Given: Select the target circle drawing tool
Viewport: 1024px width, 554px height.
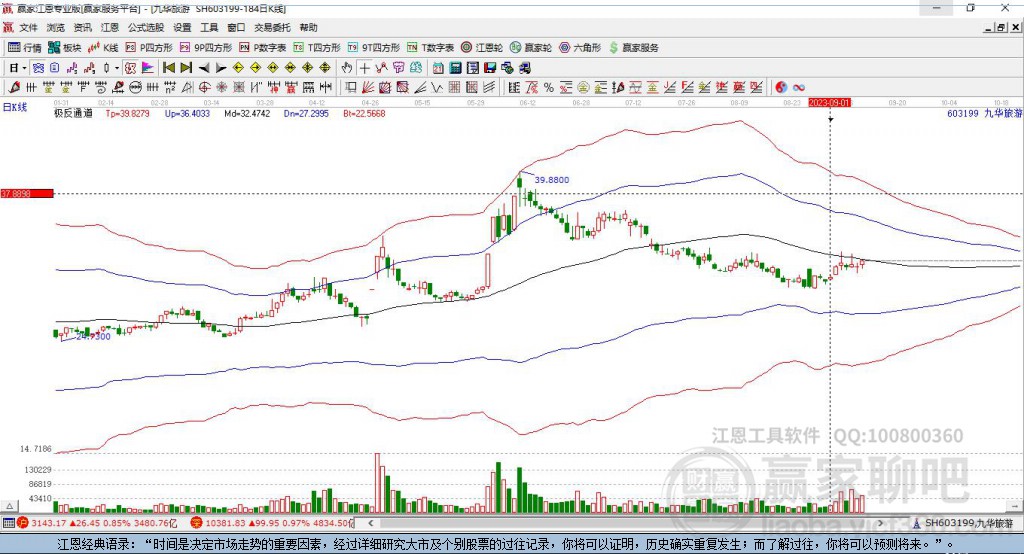Looking at the screenshot, I should click(204, 88).
